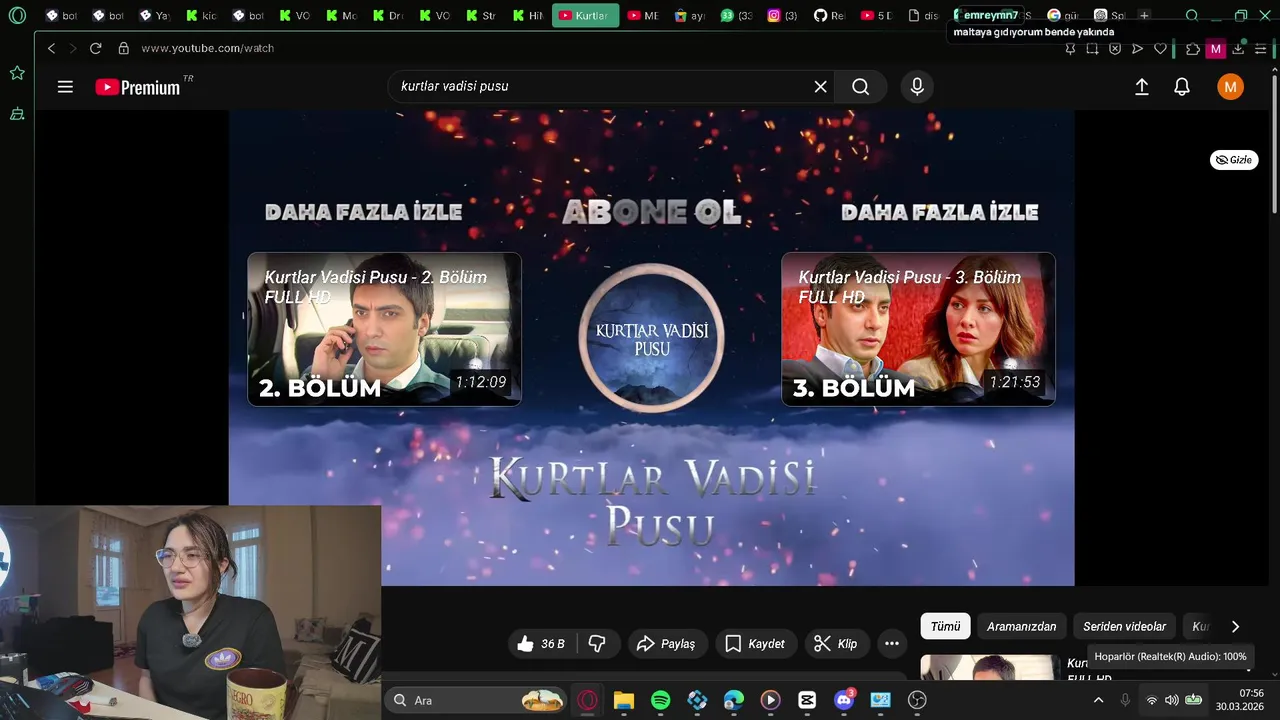Open the YouTube guide hamburger menu
The width and height of the screenshot is (1280, 720).
click(65, 87)
